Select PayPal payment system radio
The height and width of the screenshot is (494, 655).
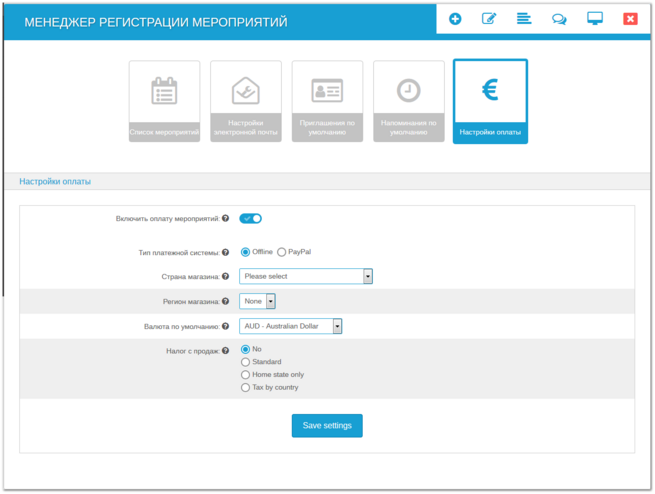pos(282,252)
